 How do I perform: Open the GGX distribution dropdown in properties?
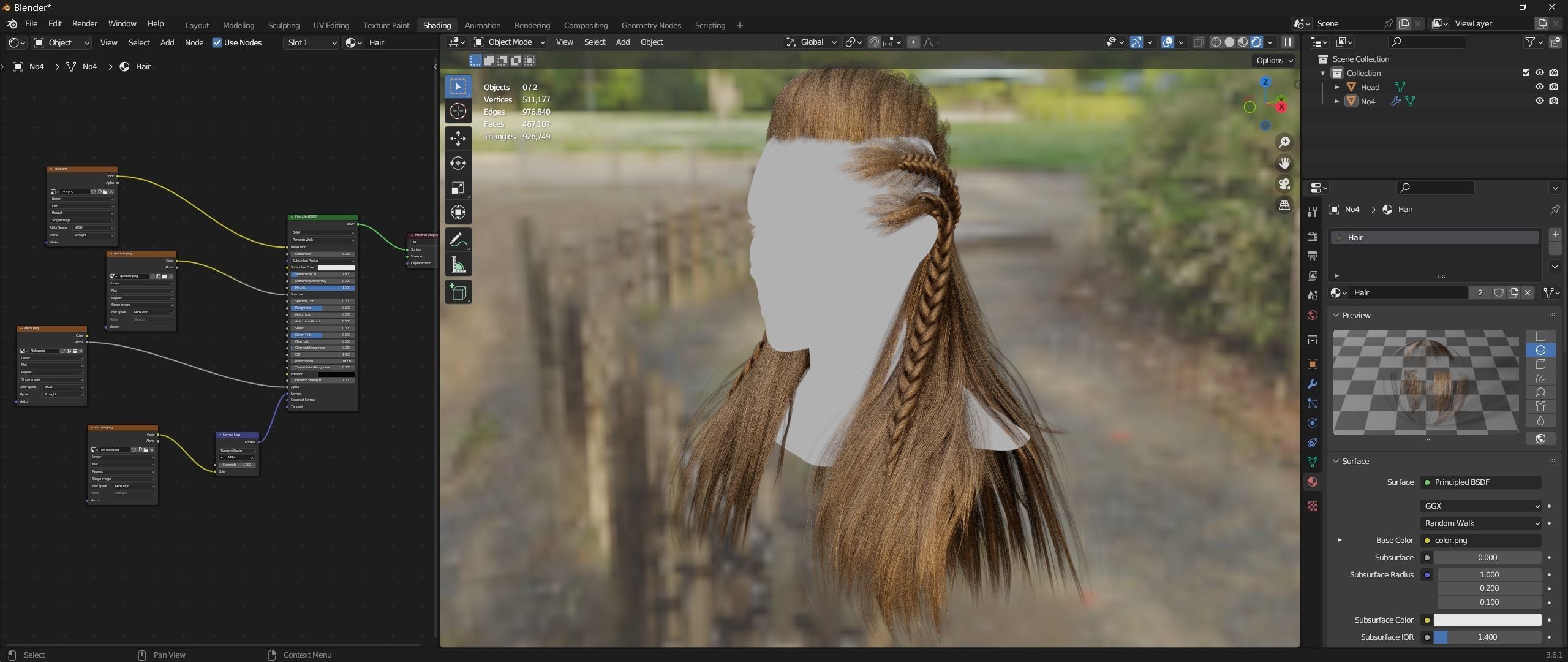tap(1480, 506)
